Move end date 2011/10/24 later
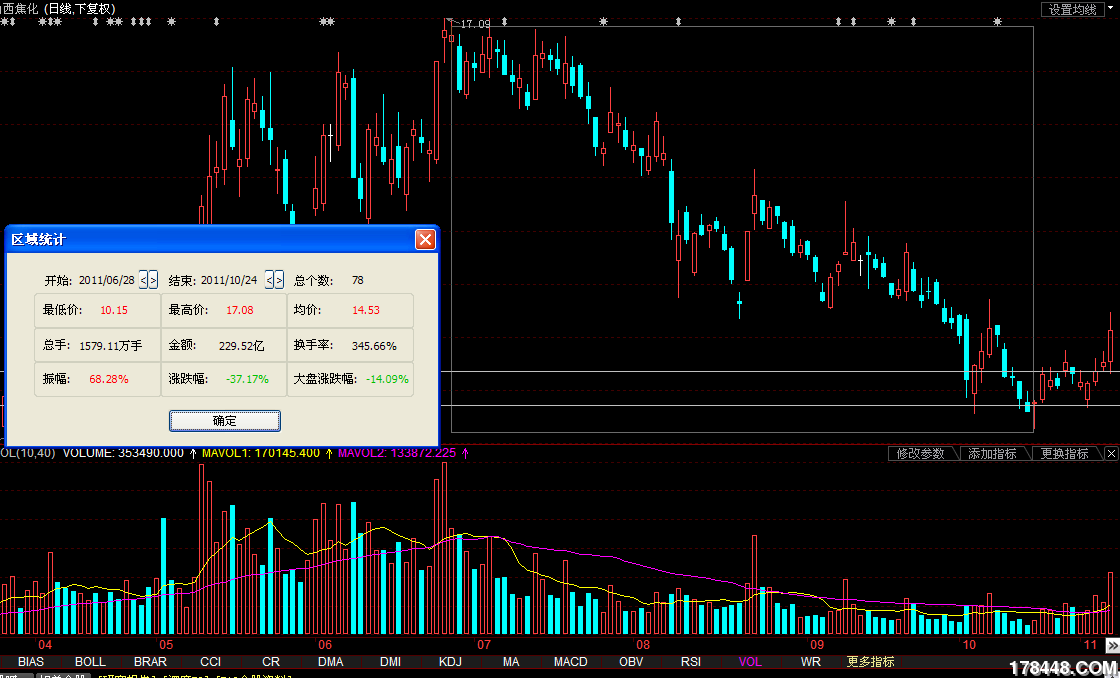Viewport: 1120px width, 678px height. pyautogui.click(x=279, y=281)
